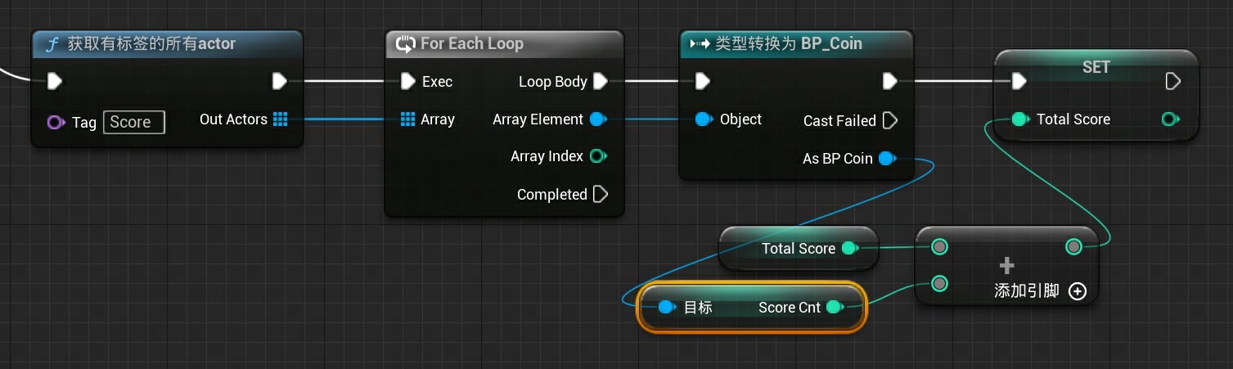Viewport: 1233px width, 369px height.
Task: Click the add node bottom input pin
Action: coord(939,284)
